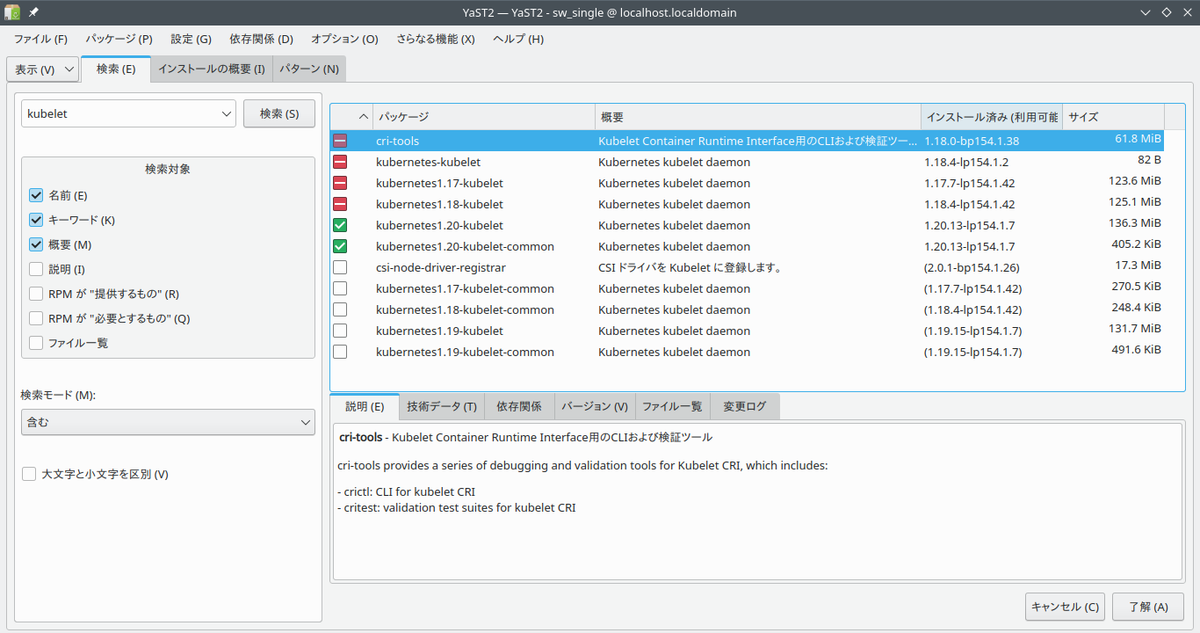Select the 技術データ (T) details tab
The width and height of the screenshot is (1200, 633).
[x=442, y=407]
